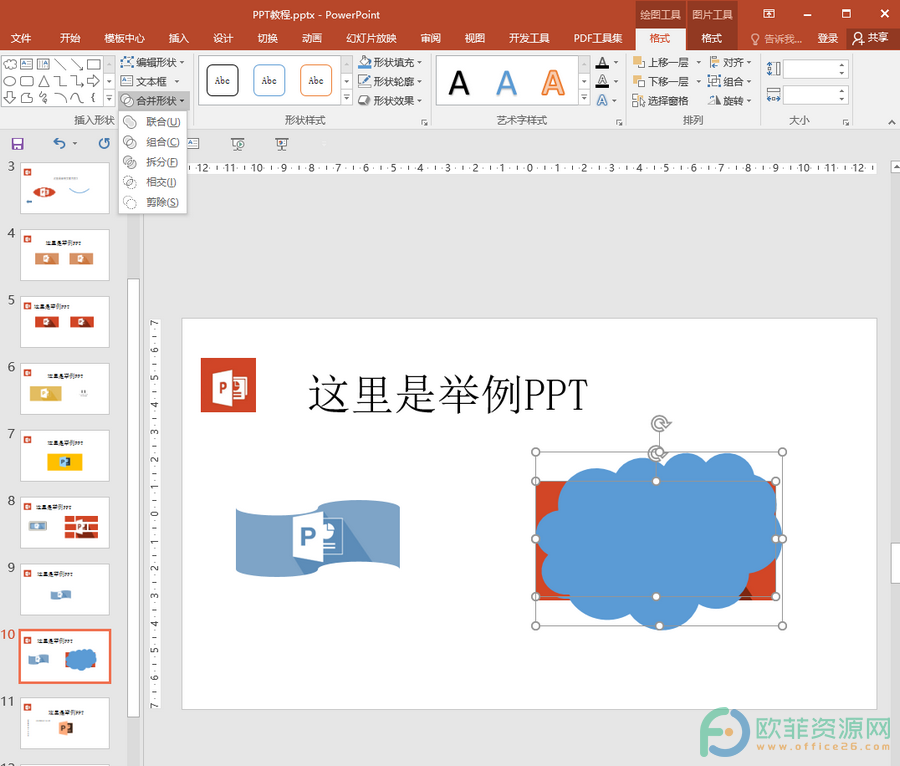Switch to the 动画 animations tab

coord(312,38)
